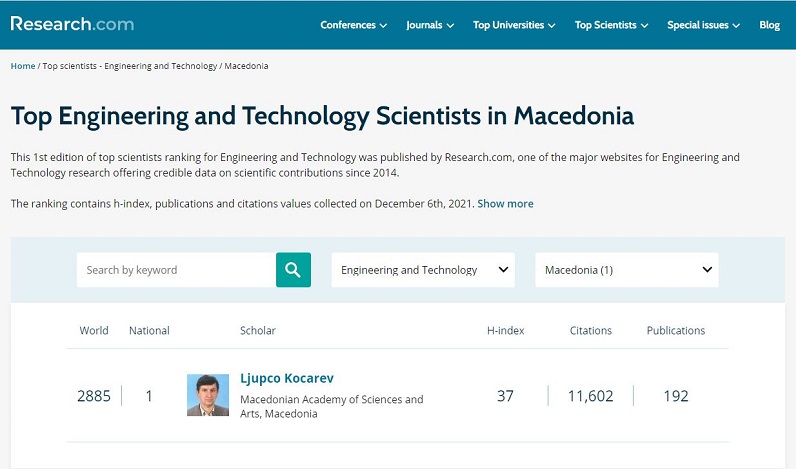The image size is (796, 469).
Task: Click the Search by keyword field
Action: 176,270
